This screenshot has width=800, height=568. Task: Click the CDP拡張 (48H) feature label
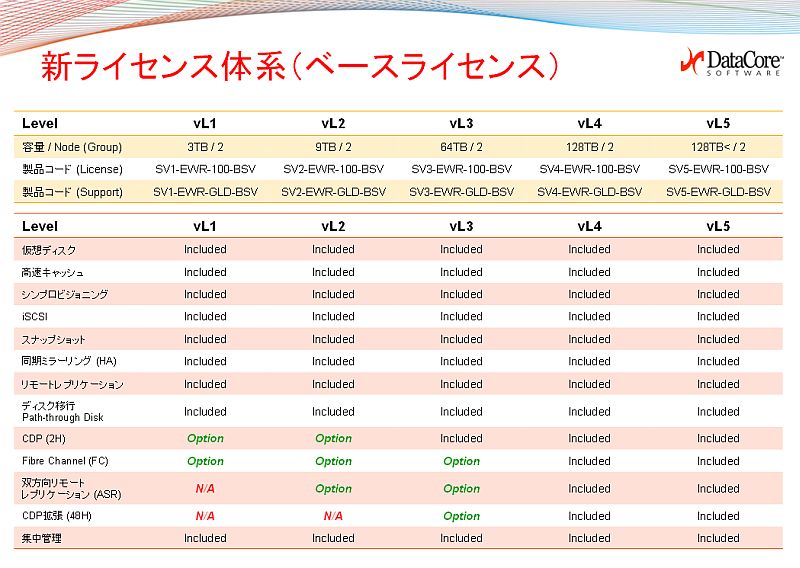tap(57, 516)
